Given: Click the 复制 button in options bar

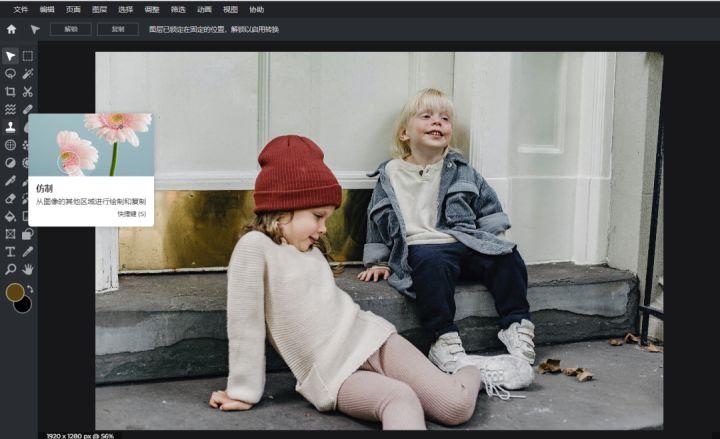Looking at the screenshot, I should pyautogui.click(x=118, y=29).
